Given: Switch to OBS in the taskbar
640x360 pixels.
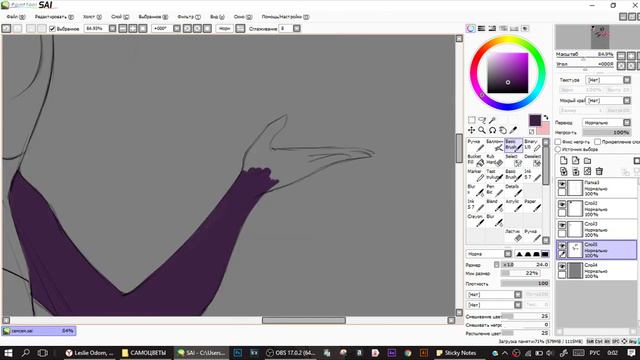Looking at the screenshot, I should [x=289, y=353].
